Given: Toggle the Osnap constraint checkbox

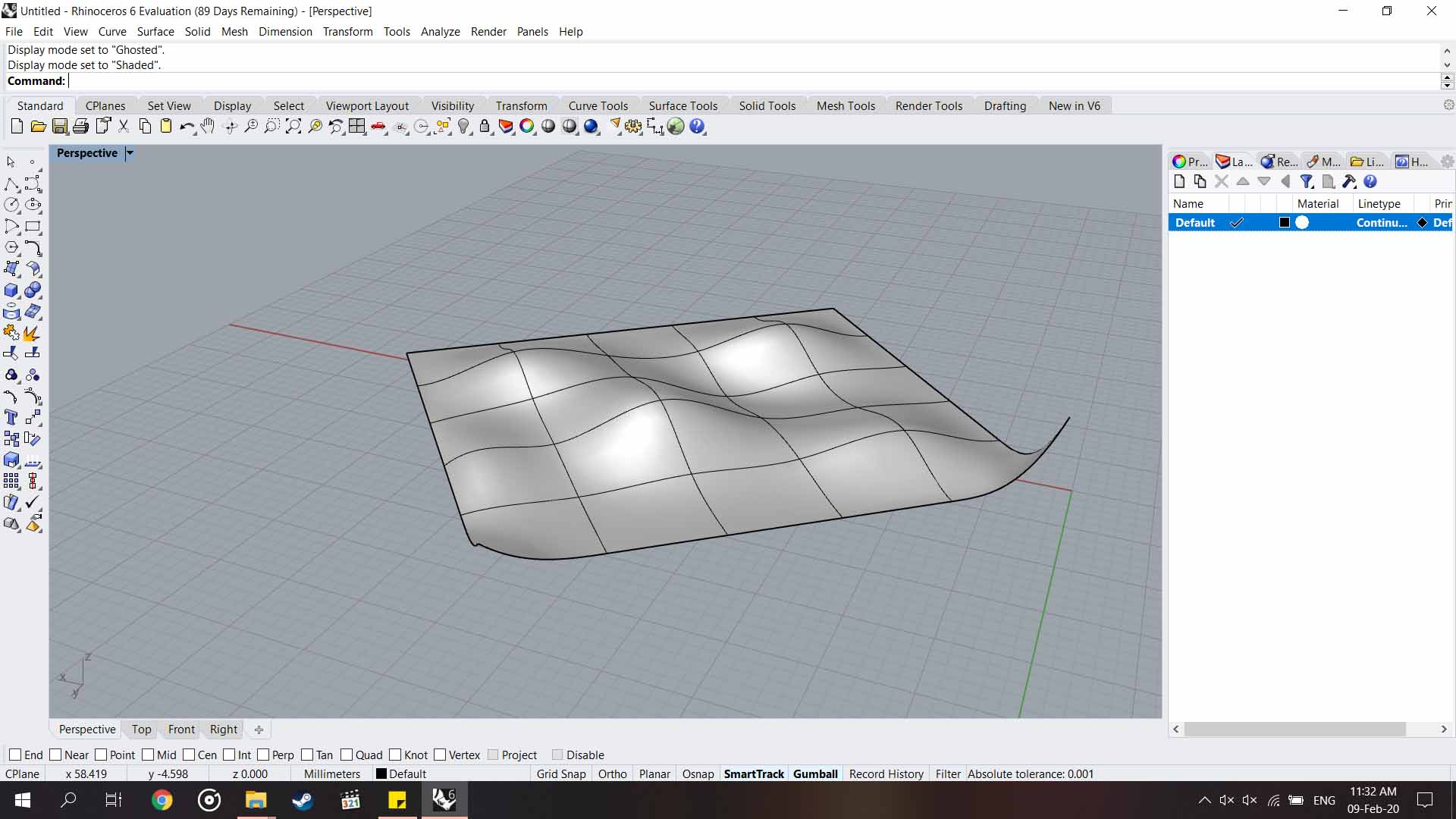Looking at the screenshot, I should [697, 773].
